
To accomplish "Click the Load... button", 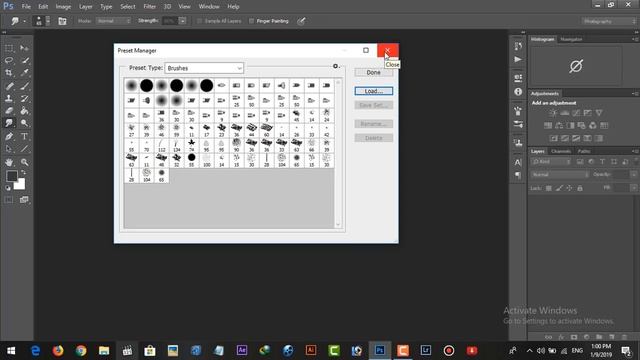I will (373, 91).
